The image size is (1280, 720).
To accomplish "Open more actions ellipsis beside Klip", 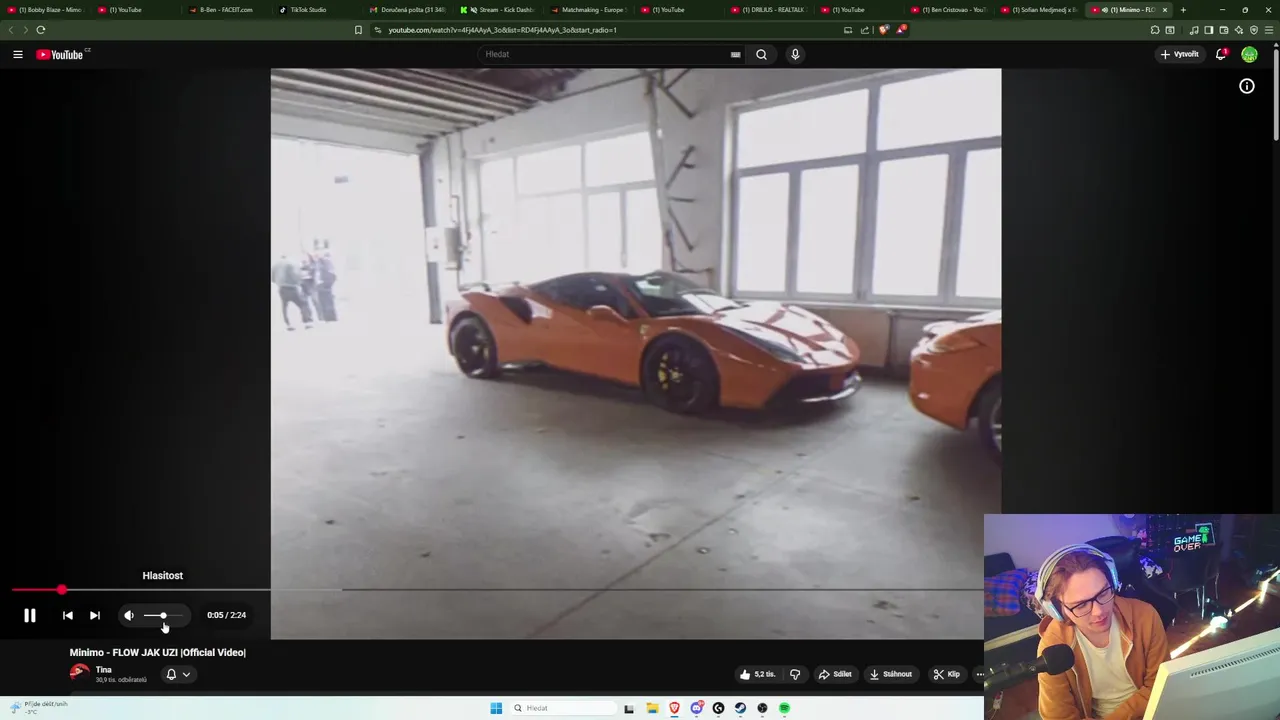I will [980, 675].
